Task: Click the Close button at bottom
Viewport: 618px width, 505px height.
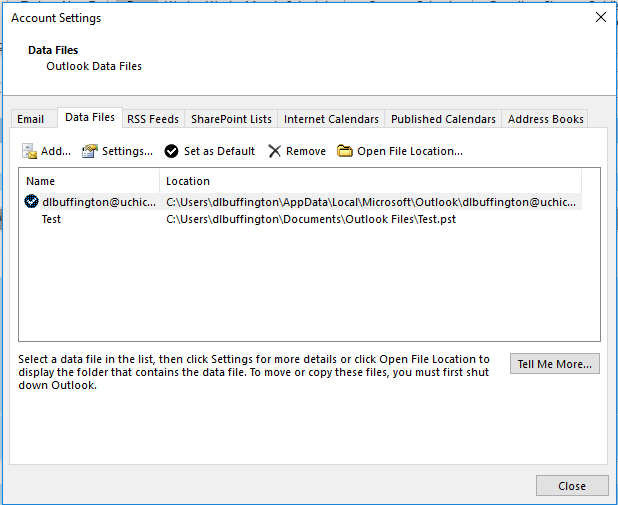Action: pyautogui.click(x=572, y=486)
